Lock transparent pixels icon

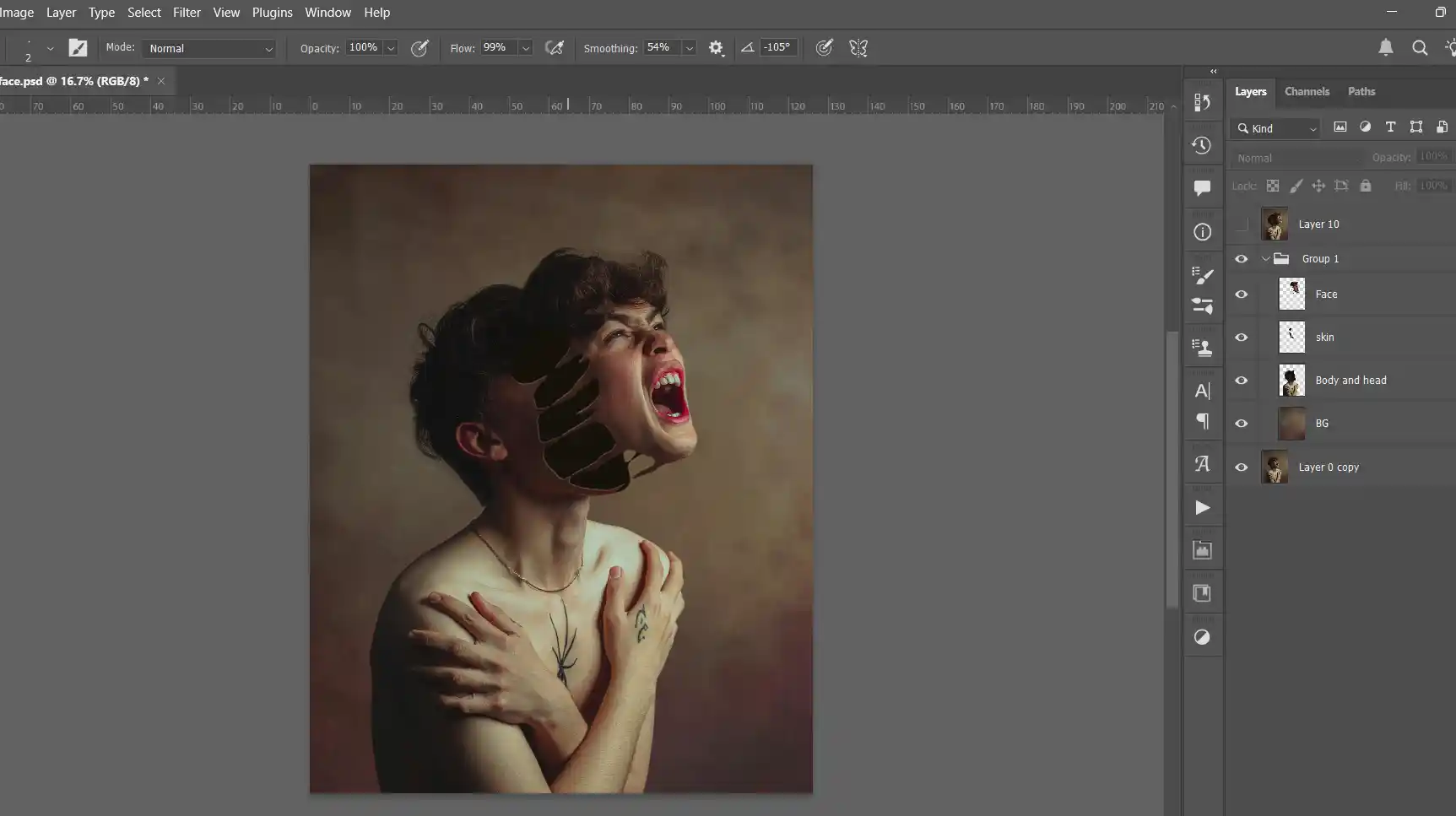click(x=1272, y=186)
